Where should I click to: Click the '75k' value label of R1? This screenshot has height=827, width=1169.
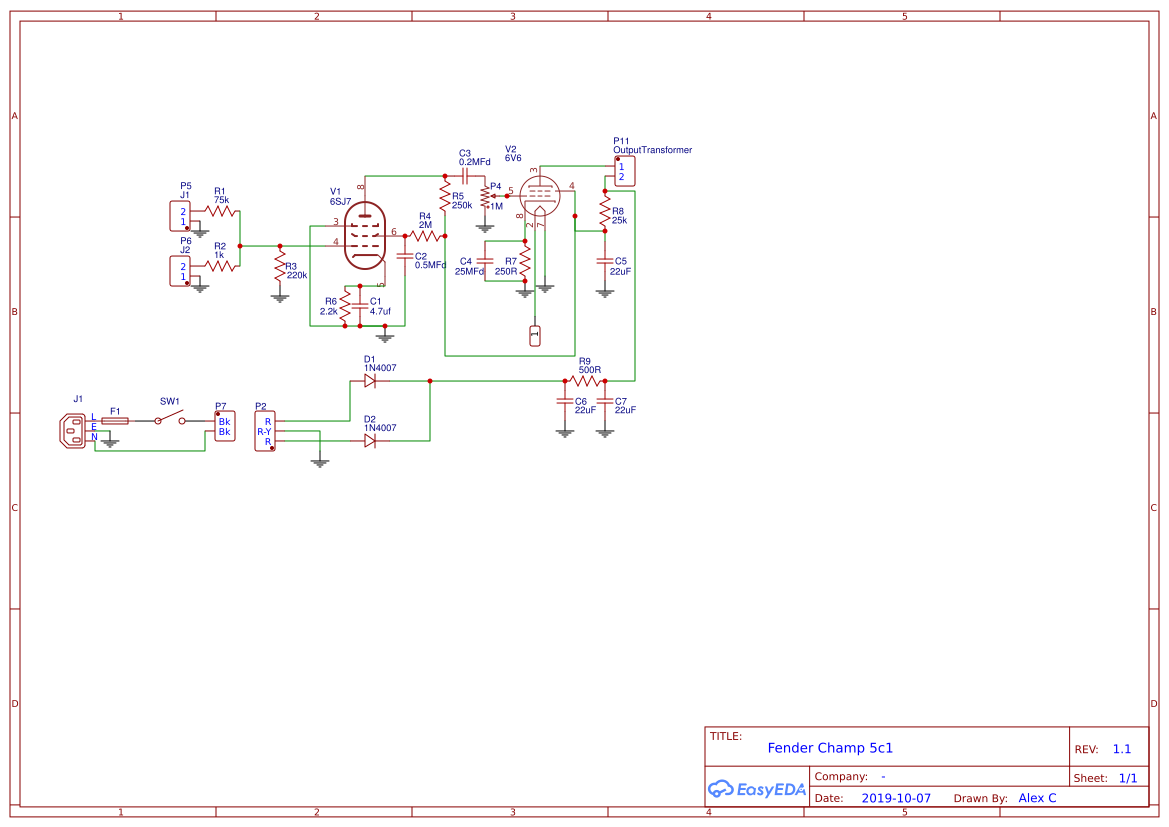coord(221,201)
